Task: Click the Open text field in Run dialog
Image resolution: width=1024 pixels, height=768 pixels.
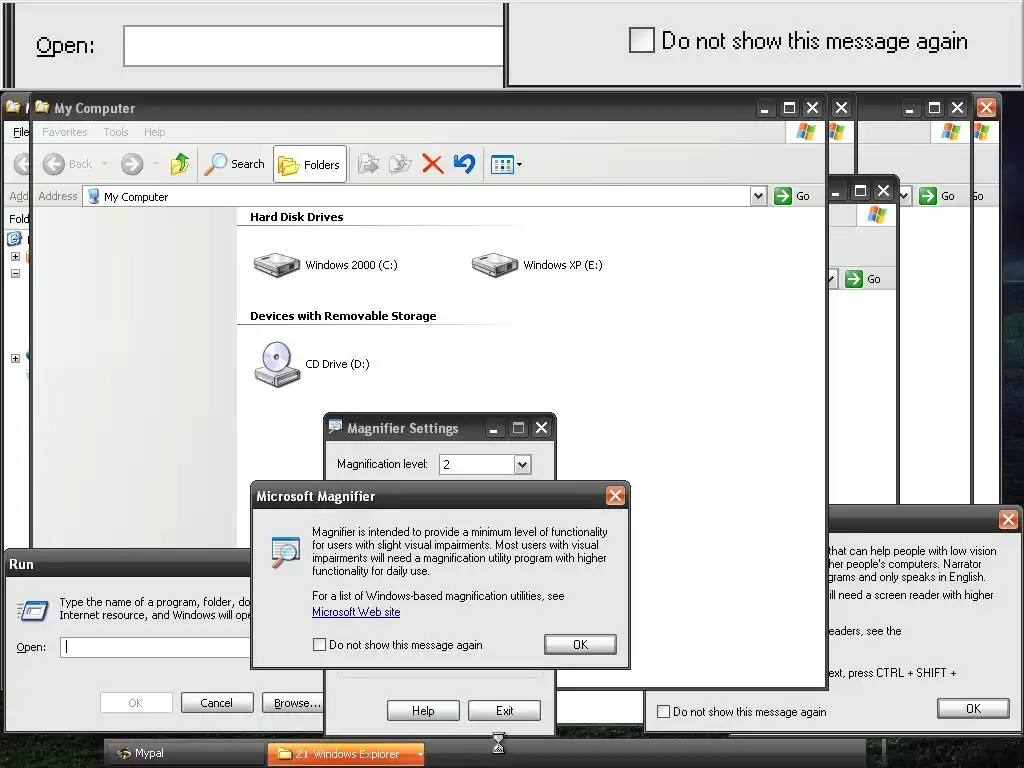Action: [x=155, y=647]
